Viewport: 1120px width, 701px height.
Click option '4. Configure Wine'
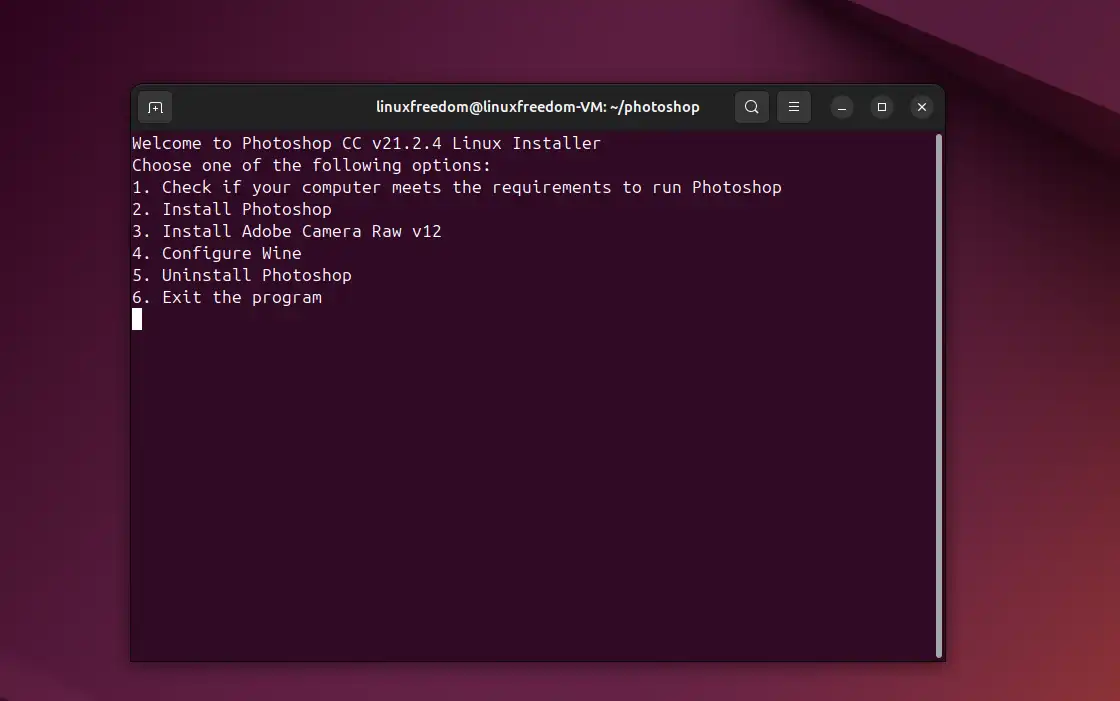[216, 254]
